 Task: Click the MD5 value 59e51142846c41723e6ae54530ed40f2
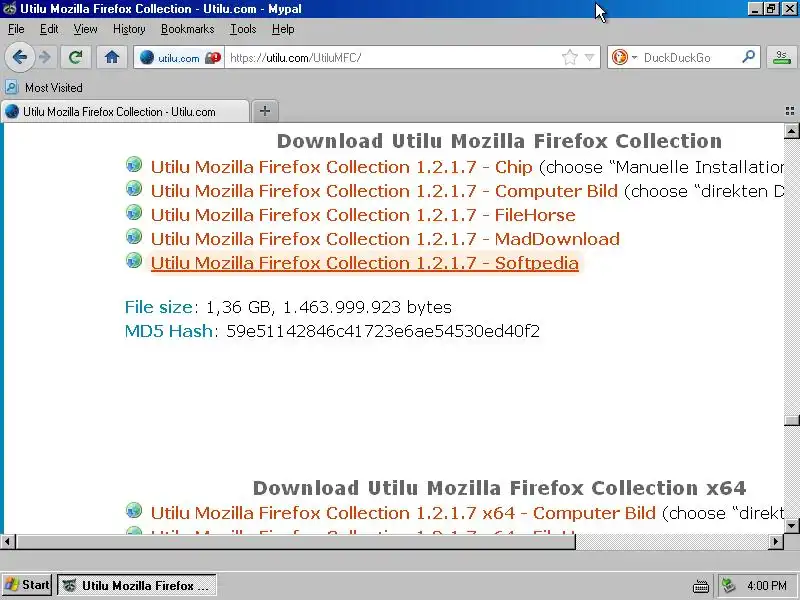pyautogui.click(x=383, y=331)
